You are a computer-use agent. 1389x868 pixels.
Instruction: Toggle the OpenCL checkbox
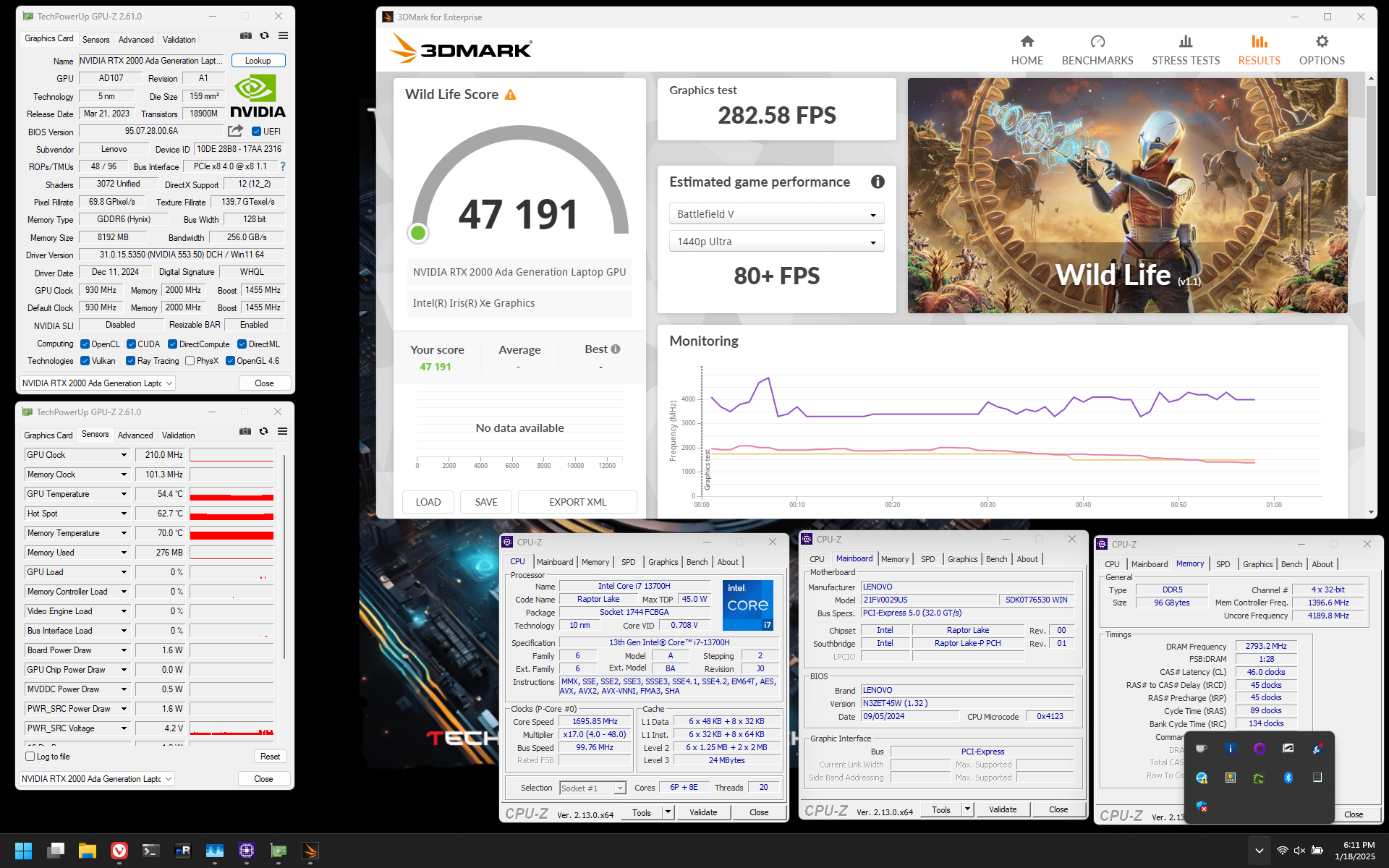(x=85, y=344)
